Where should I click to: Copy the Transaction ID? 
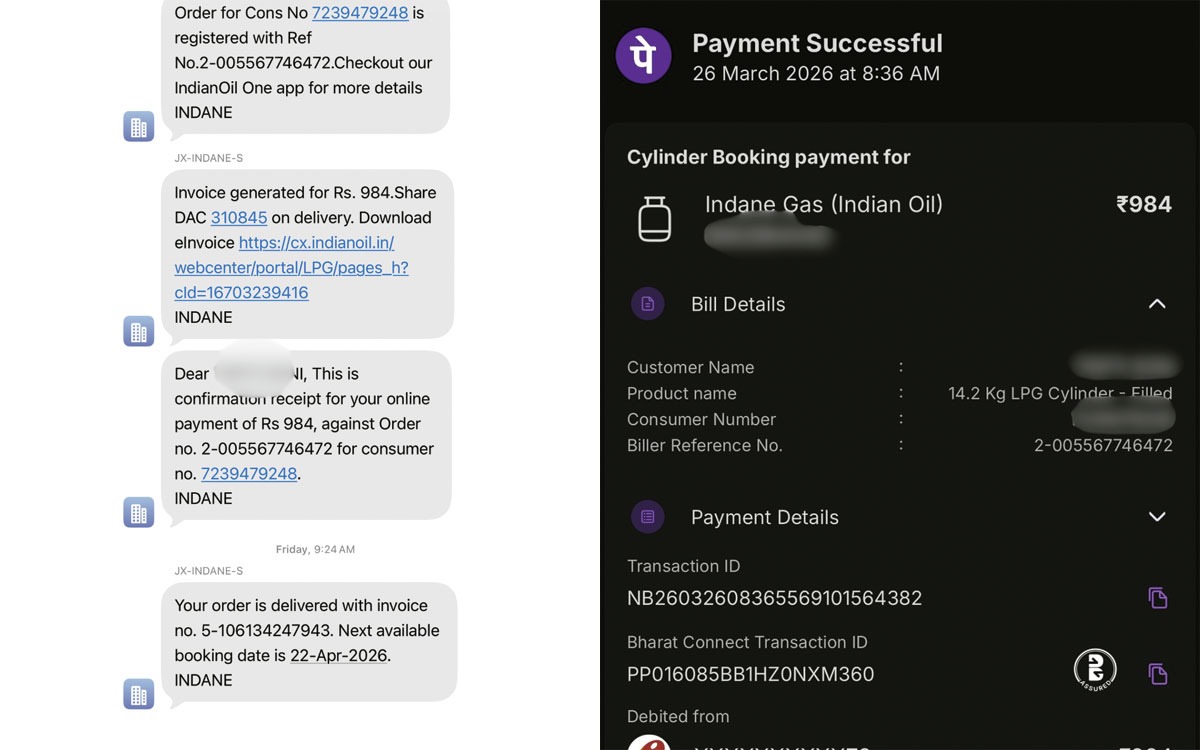coord(1157,598)
